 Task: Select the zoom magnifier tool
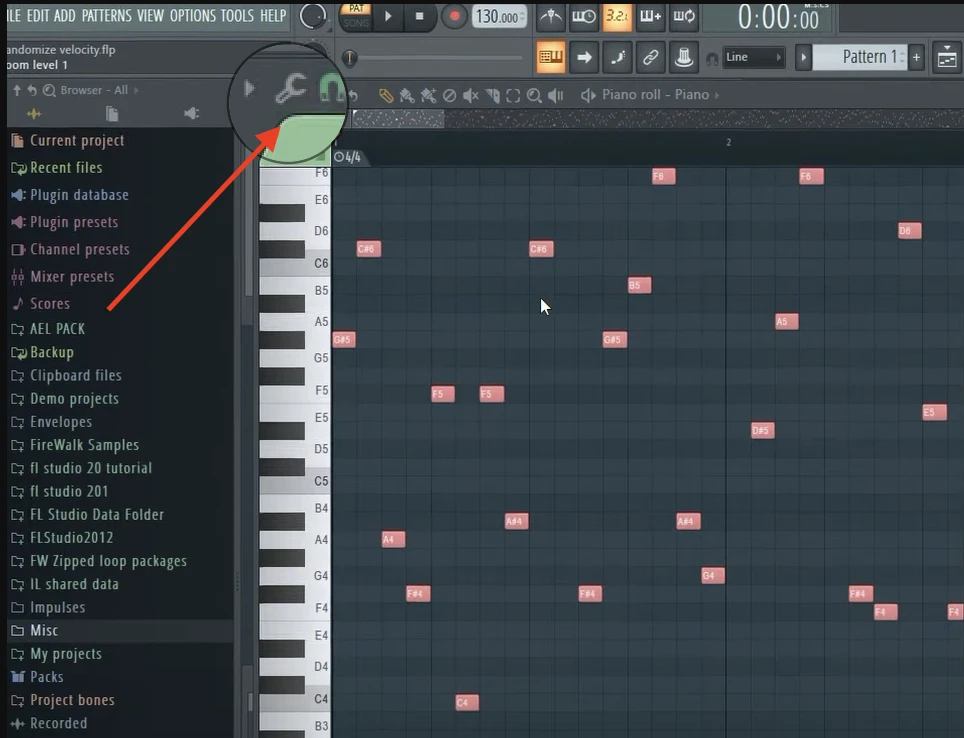[534, 96]
